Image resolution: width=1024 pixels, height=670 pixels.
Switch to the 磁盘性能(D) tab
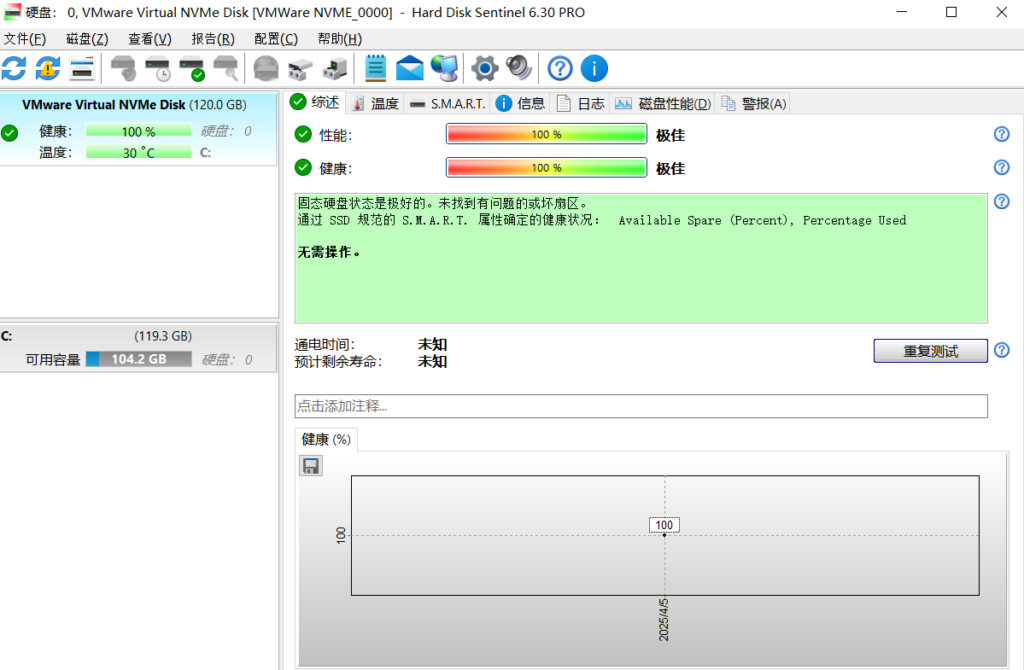point(663,103)
